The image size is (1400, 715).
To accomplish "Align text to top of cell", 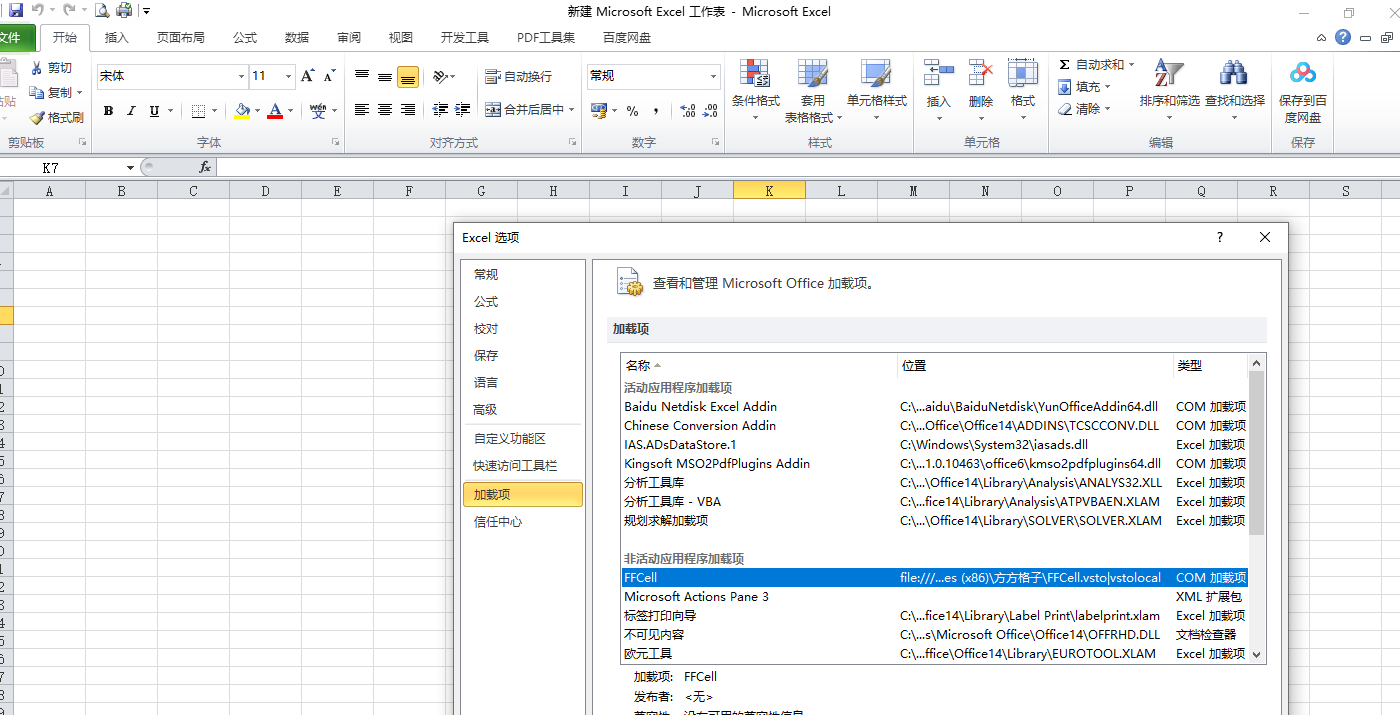I will coord(362,76).
